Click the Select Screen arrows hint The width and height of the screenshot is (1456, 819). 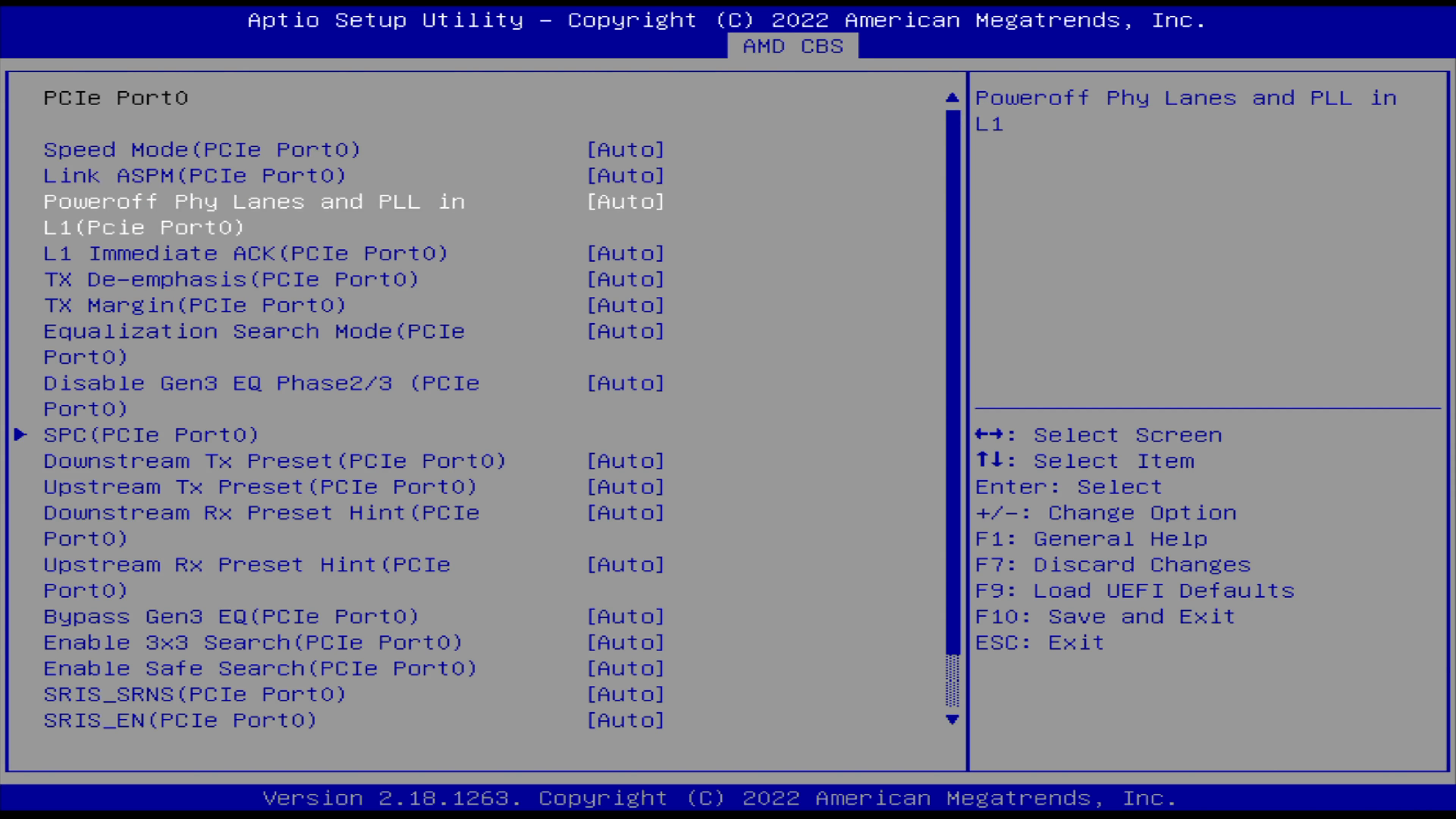click(x=1099, y=435)
